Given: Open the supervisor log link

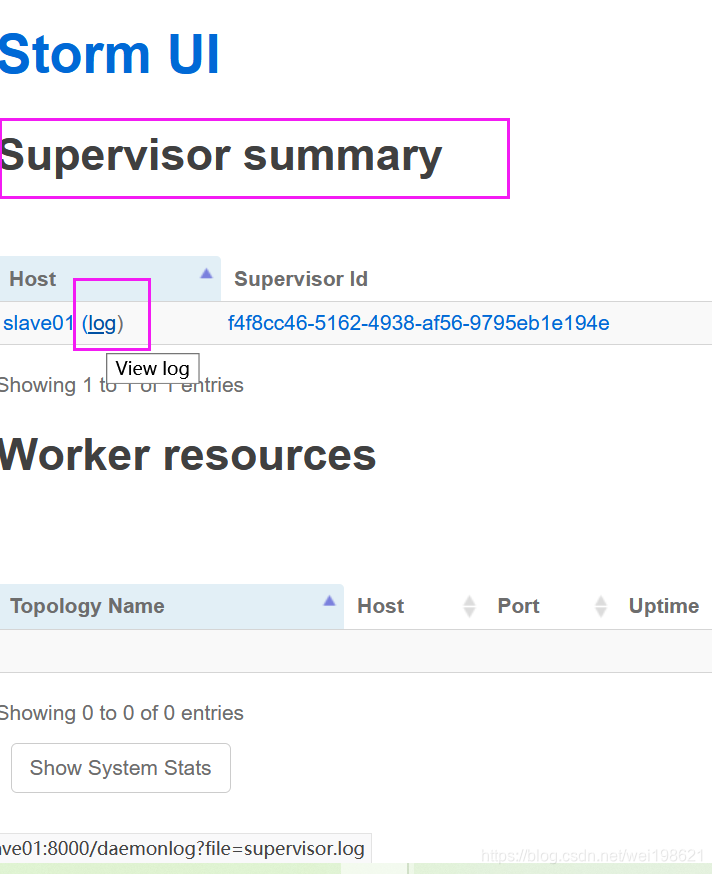Looking at the screenshot, I should point(102,323).
